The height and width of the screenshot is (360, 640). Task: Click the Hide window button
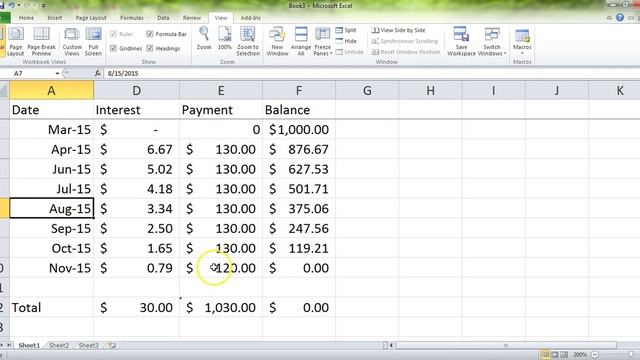coord(346,41)
